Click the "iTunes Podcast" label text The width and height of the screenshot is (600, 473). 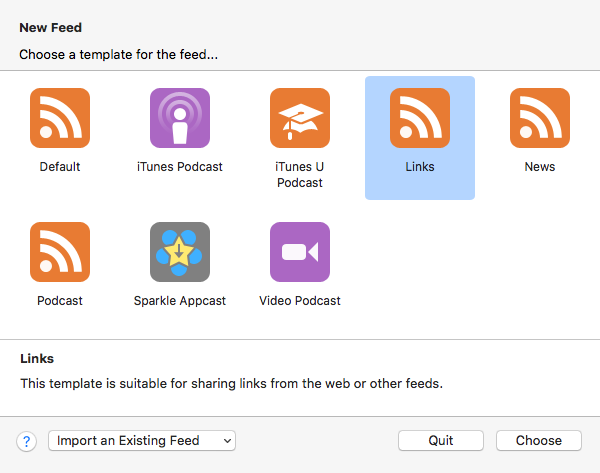(180, 167)
